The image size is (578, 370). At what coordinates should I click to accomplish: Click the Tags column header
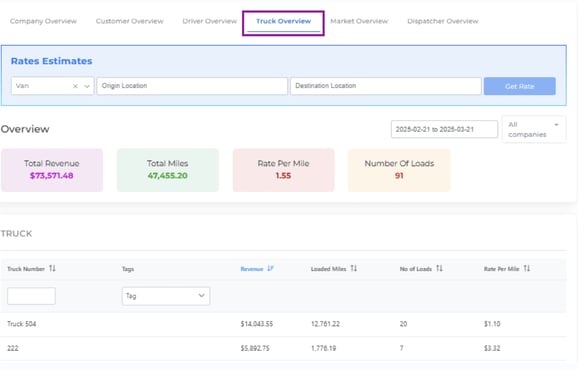(x=128, y=269)
